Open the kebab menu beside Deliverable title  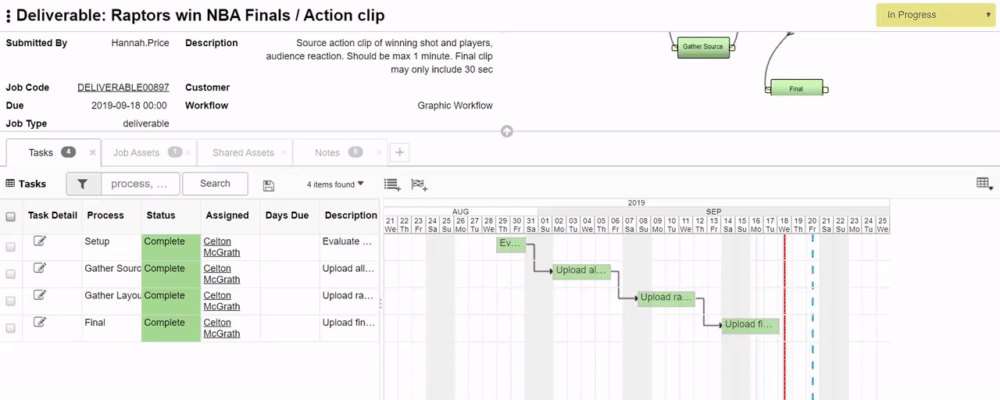(8, 16)
